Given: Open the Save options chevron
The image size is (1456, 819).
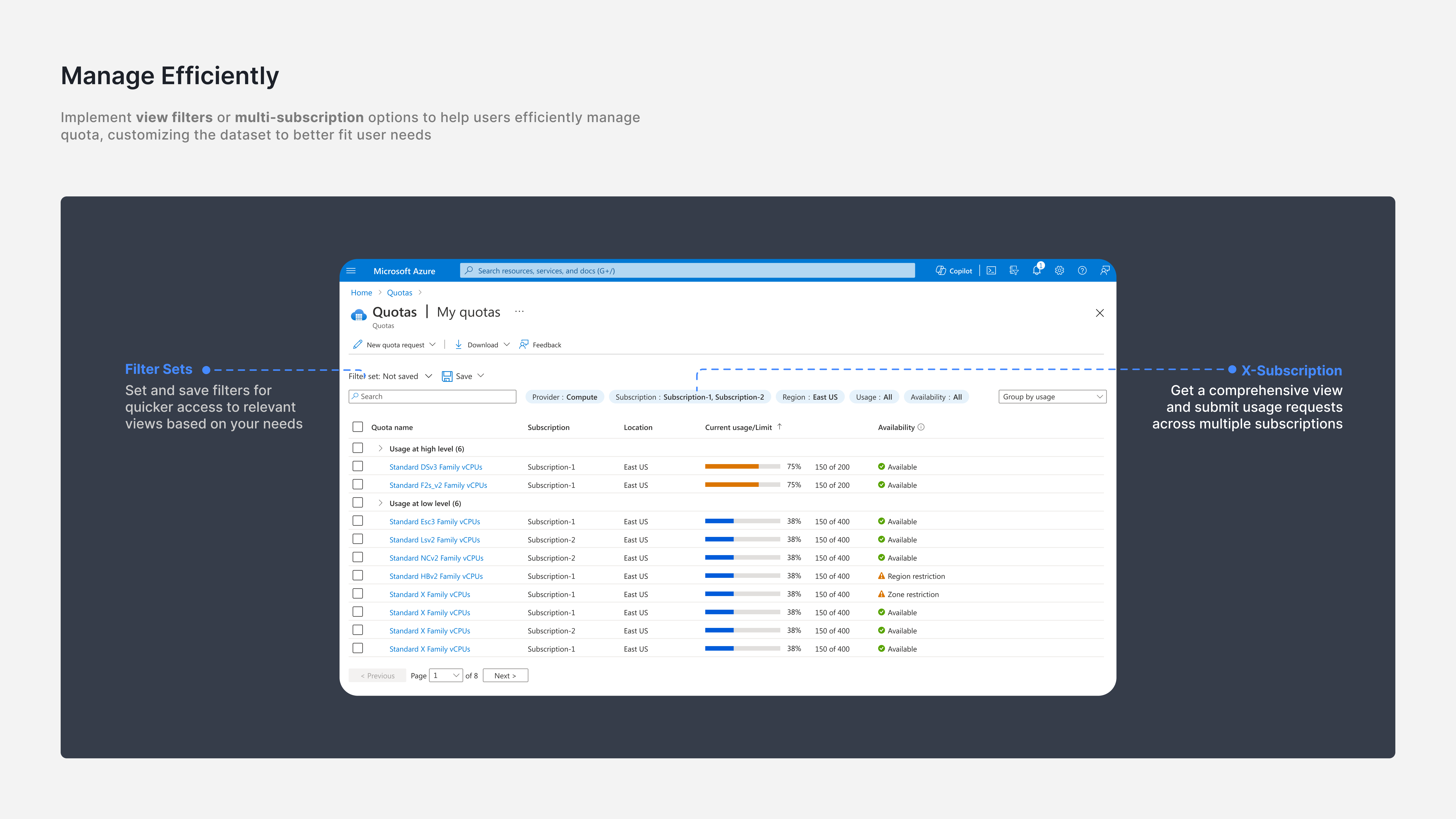Looking at the screenshot, I should tap(481, 376).
